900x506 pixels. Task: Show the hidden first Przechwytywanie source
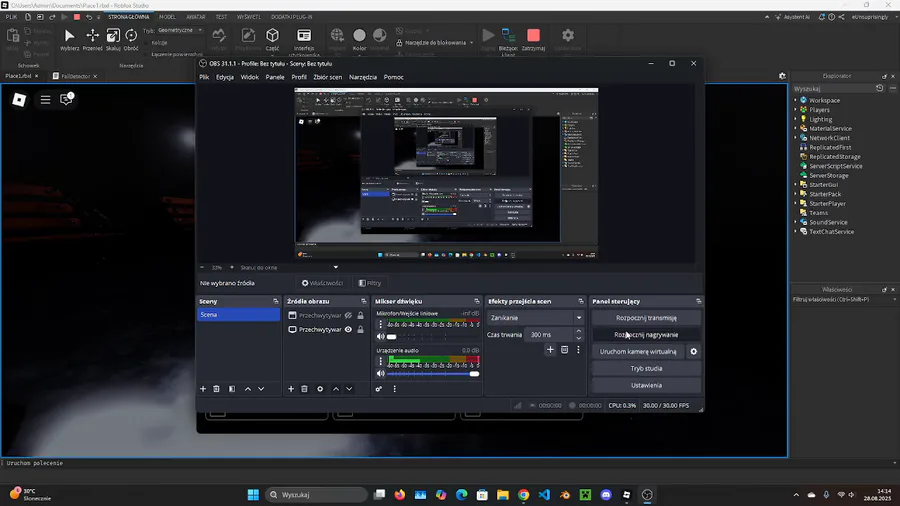pos(348,316)
